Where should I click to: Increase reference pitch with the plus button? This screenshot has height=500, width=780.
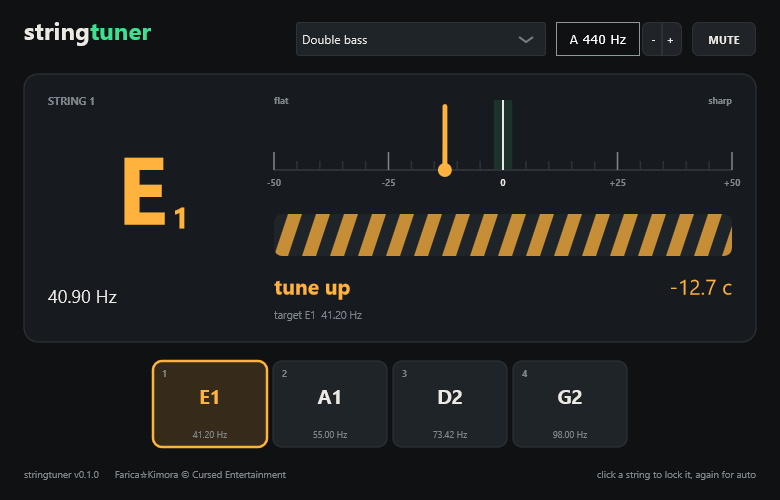[671, 40]
